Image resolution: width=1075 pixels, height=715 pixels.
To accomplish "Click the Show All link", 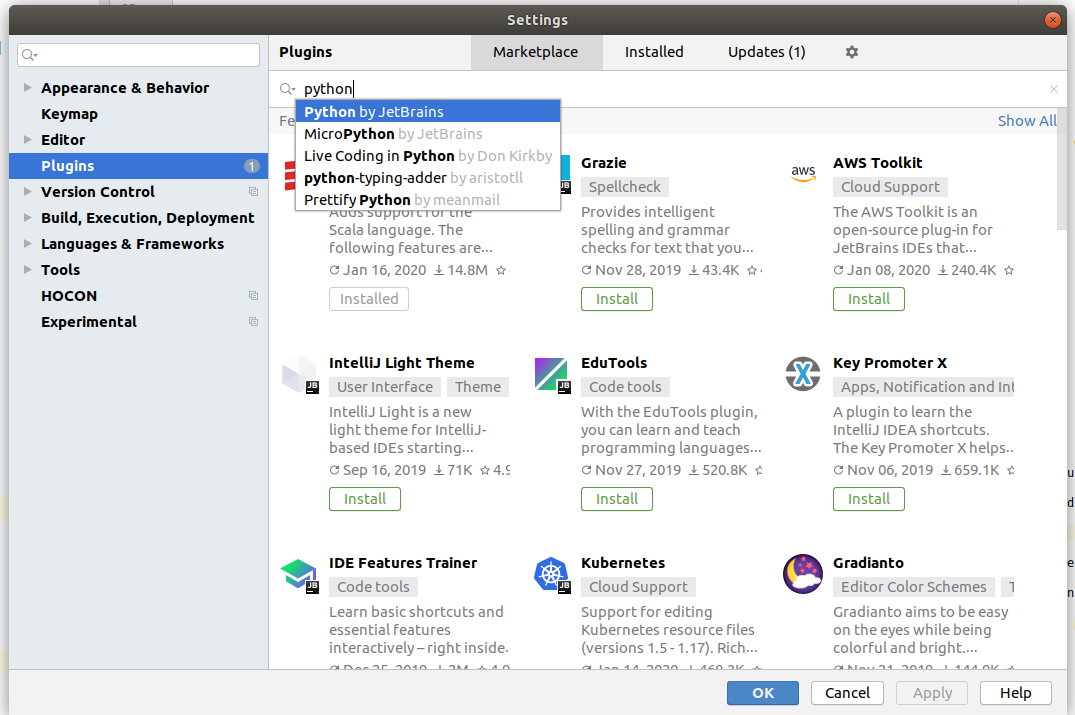I will 1026,121.
